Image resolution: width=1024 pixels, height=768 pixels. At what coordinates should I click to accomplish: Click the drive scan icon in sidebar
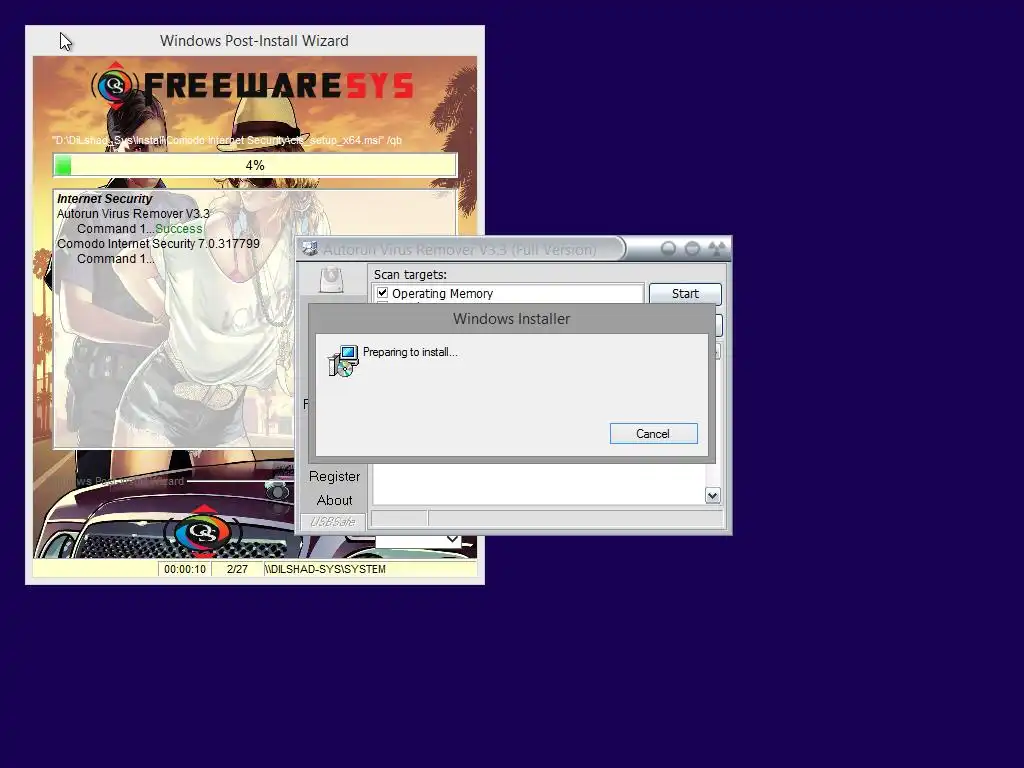tap(331, 279)
